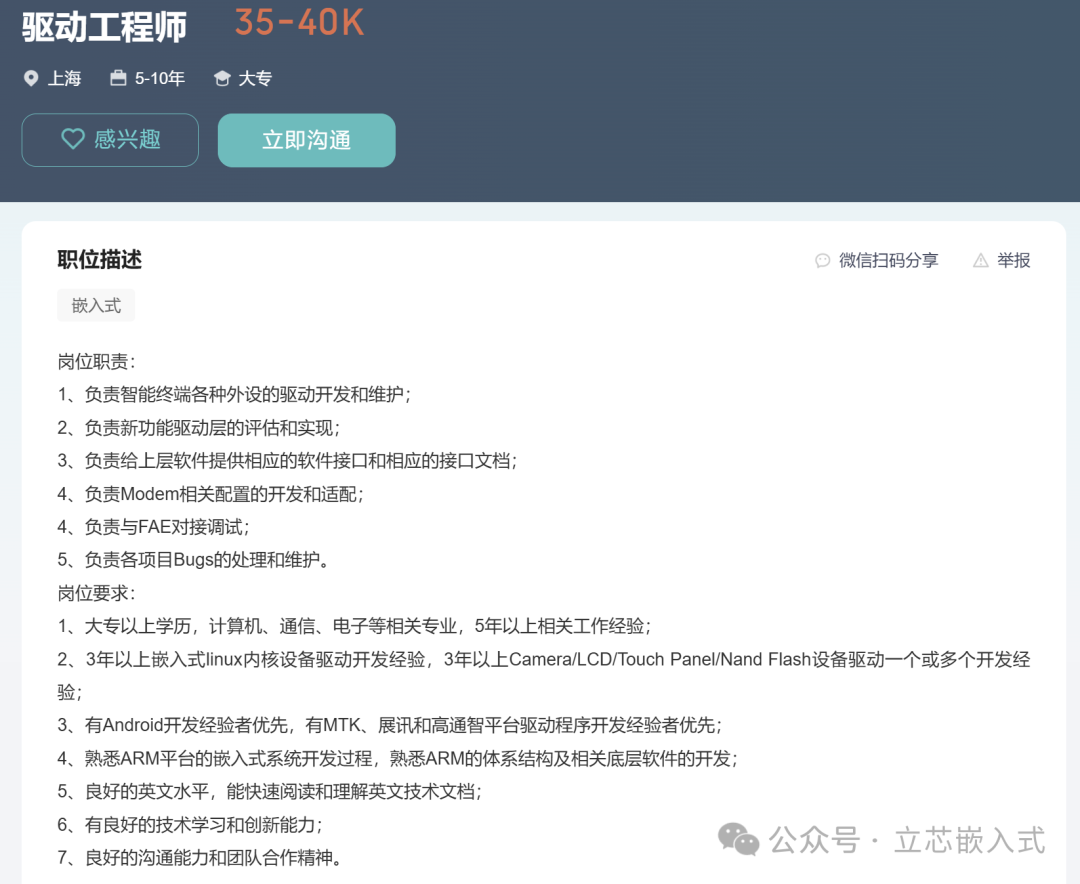
Task: Click line 负责与FAE对接调试
Action: pyautogui.click(x=154, y=527)
